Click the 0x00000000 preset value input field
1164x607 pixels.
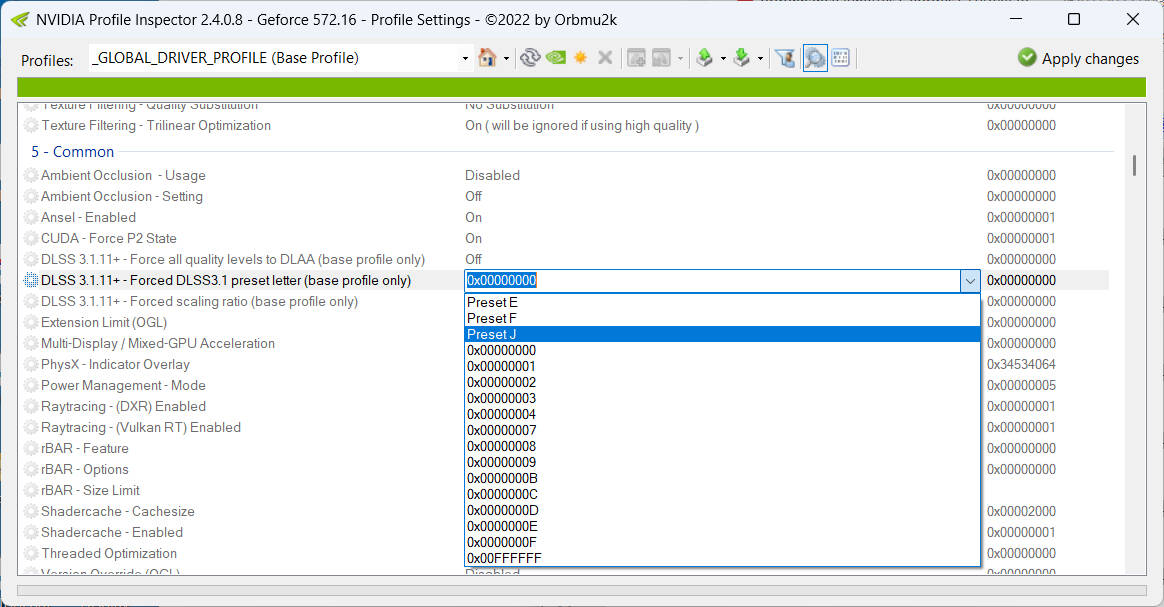click(710, 281)
